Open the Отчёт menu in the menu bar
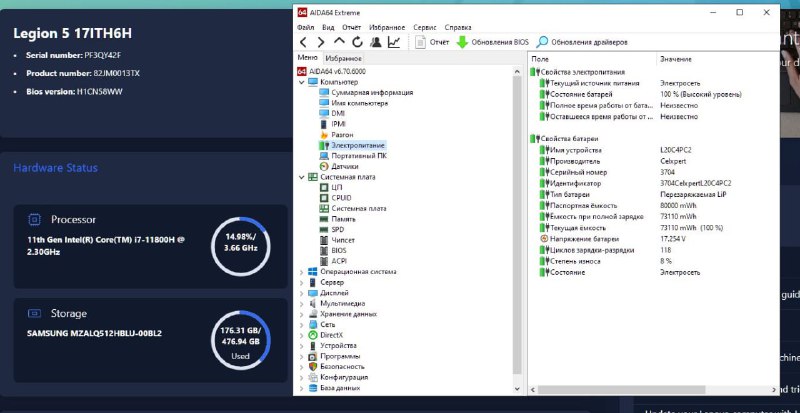The height and width of the screenshot is (413, 800). [352, 28]
